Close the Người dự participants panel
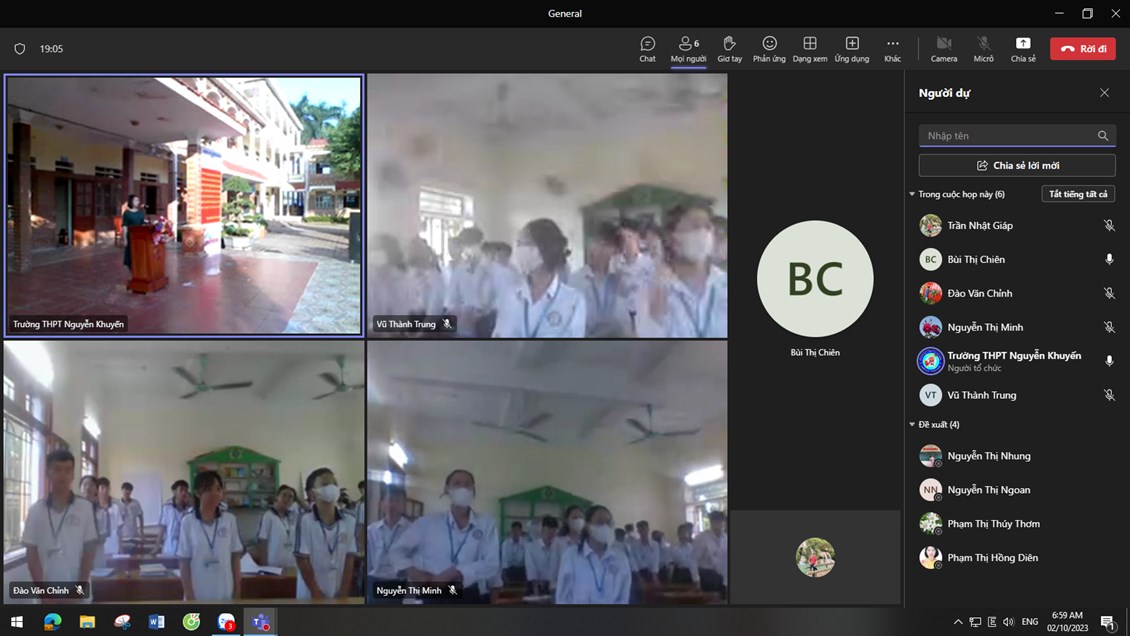This screenshot has width=1130, height=636. 1104,93
